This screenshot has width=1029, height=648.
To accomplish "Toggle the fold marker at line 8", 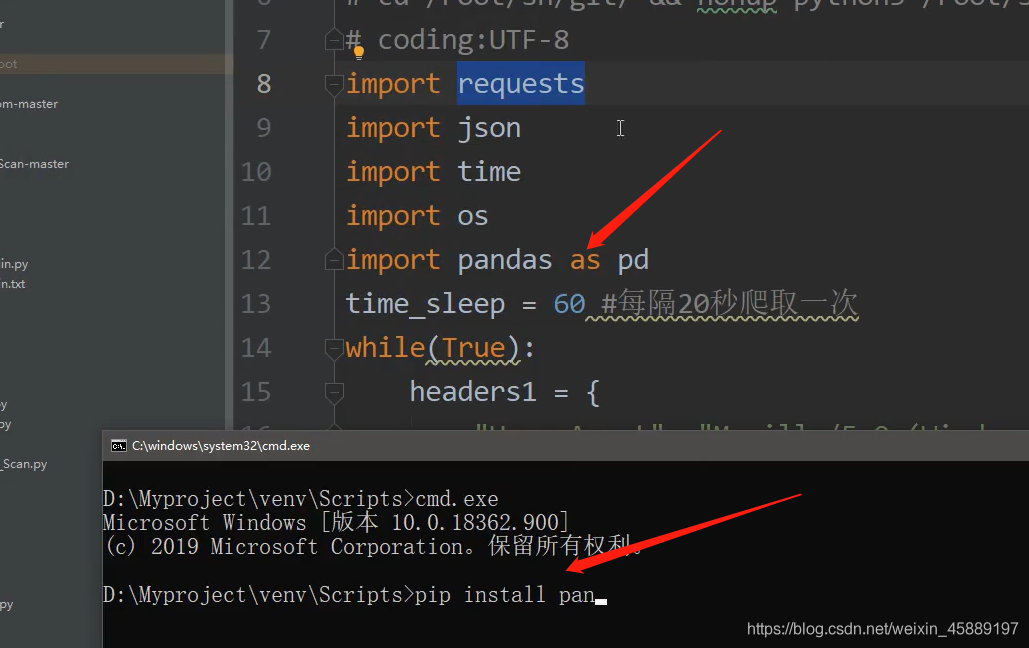I will 334,84.
